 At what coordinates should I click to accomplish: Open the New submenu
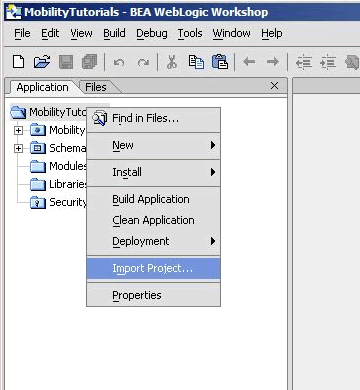[x=153, y=146]
